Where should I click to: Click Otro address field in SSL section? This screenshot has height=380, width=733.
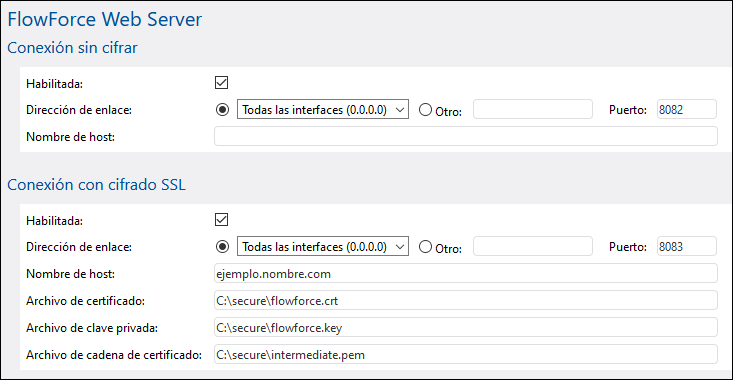(532, 246)
